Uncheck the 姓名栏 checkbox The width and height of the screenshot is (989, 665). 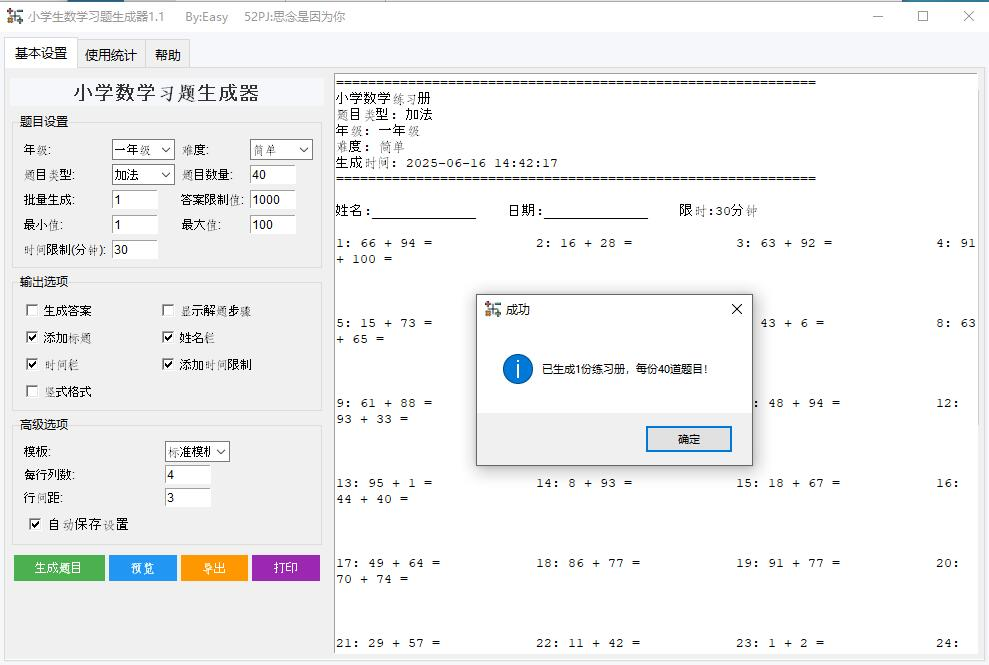(x=168, y=337)
